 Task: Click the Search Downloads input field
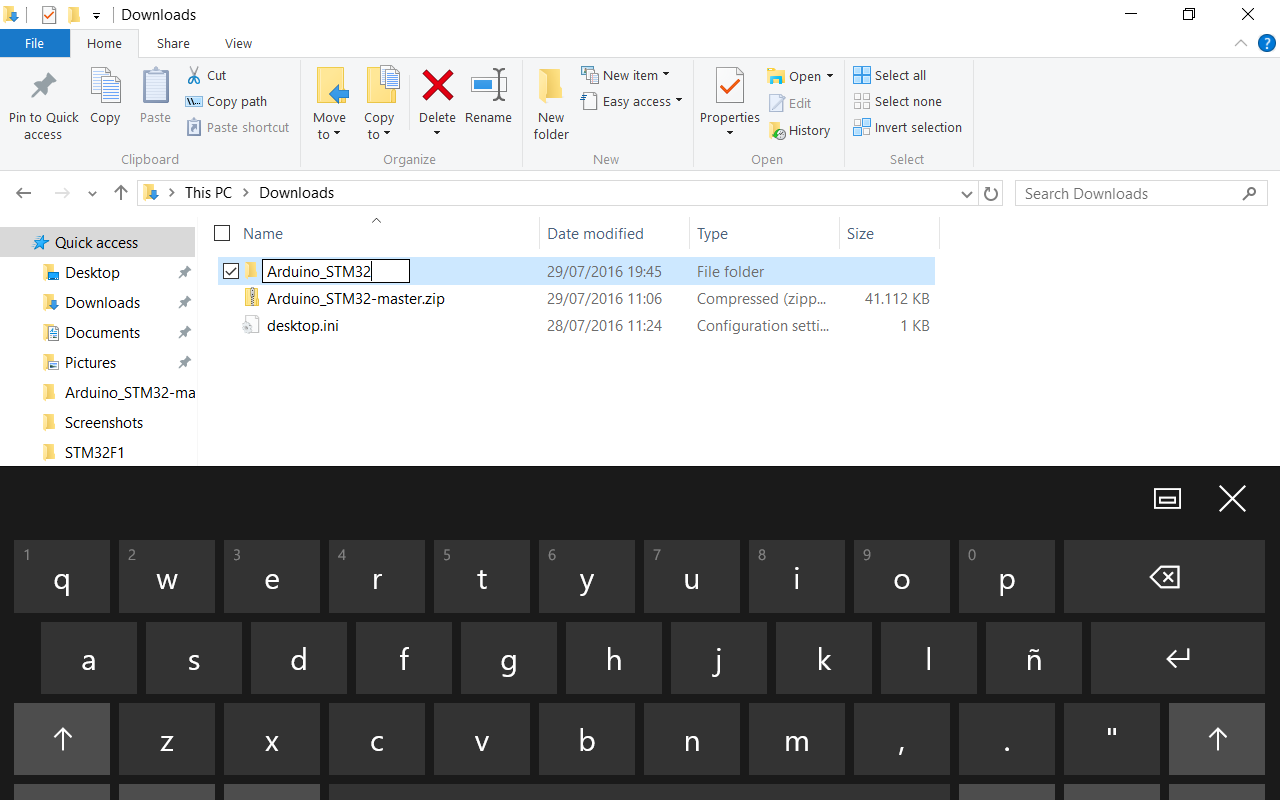pos(1130,194)
